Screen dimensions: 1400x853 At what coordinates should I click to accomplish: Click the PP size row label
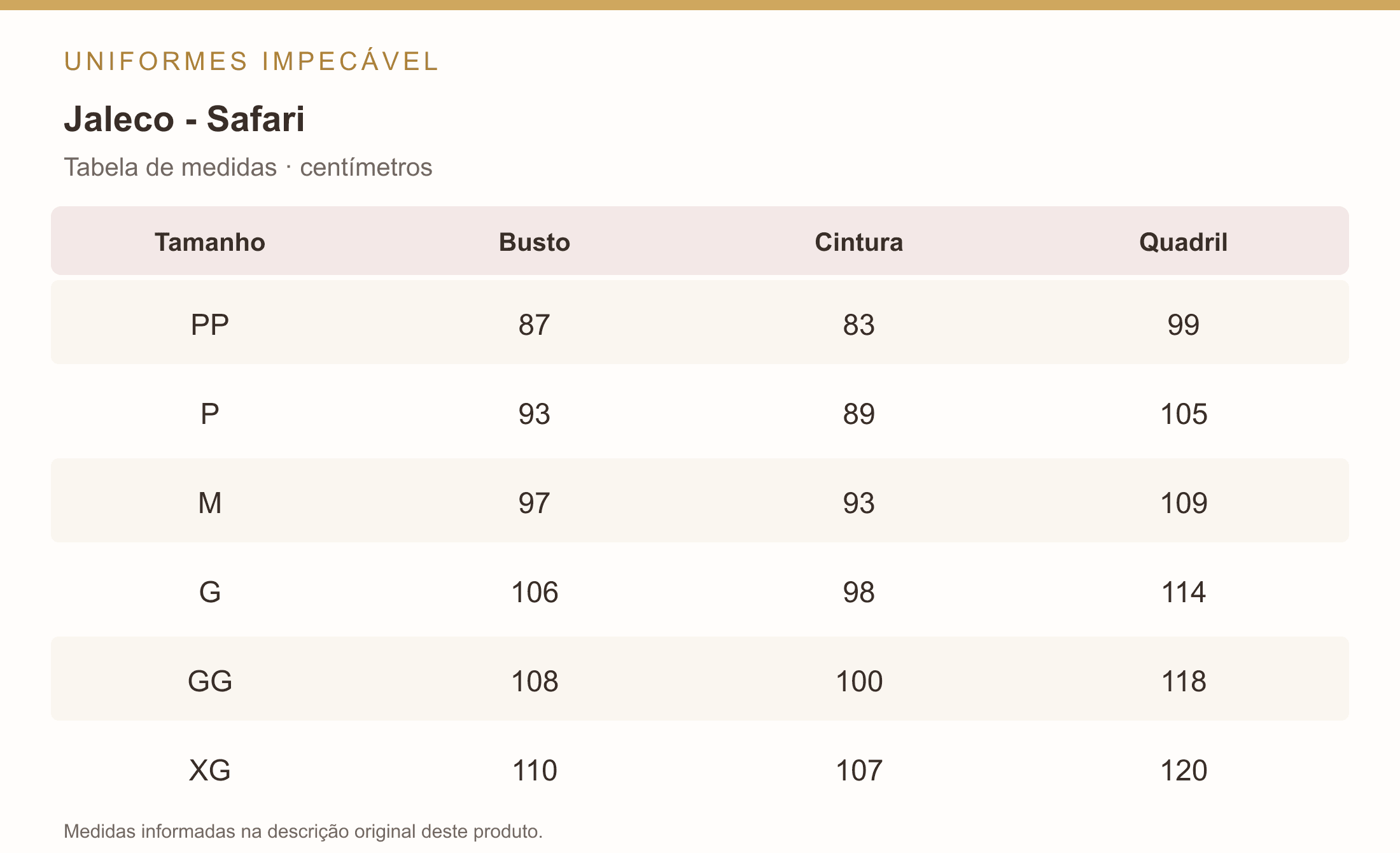(210, 325)
